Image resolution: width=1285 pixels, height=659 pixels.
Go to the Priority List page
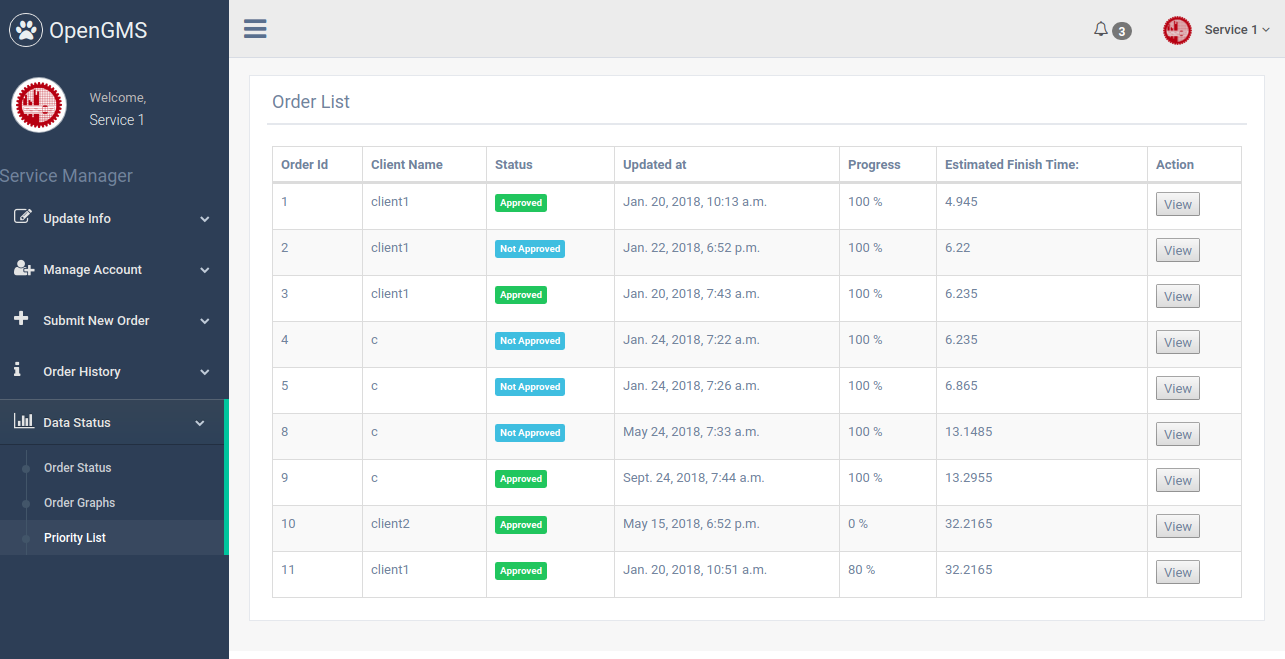[x=75, y=538]
